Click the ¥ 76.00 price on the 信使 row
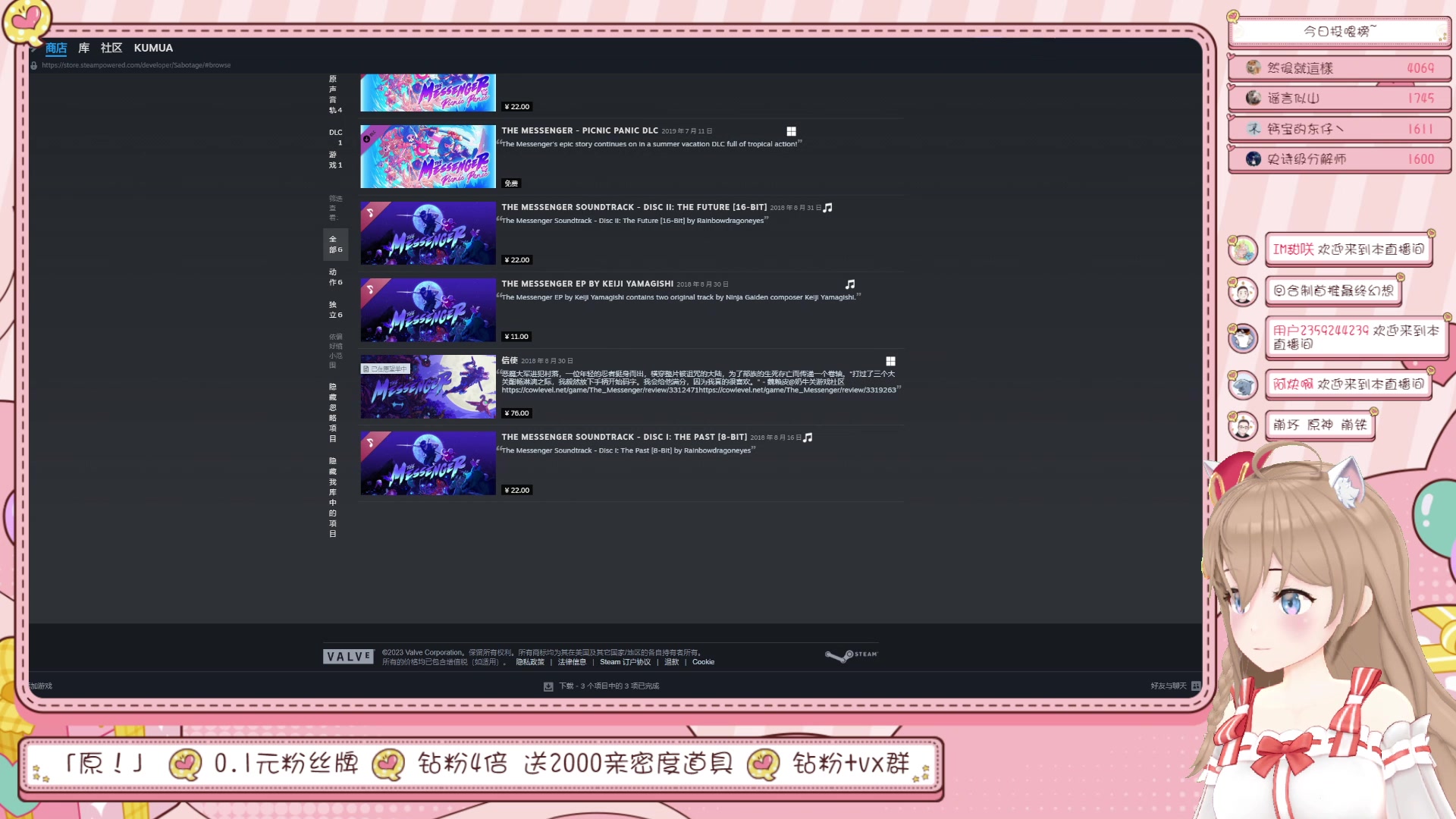Viewport: 1456px width, 819px height. (517, 413)
